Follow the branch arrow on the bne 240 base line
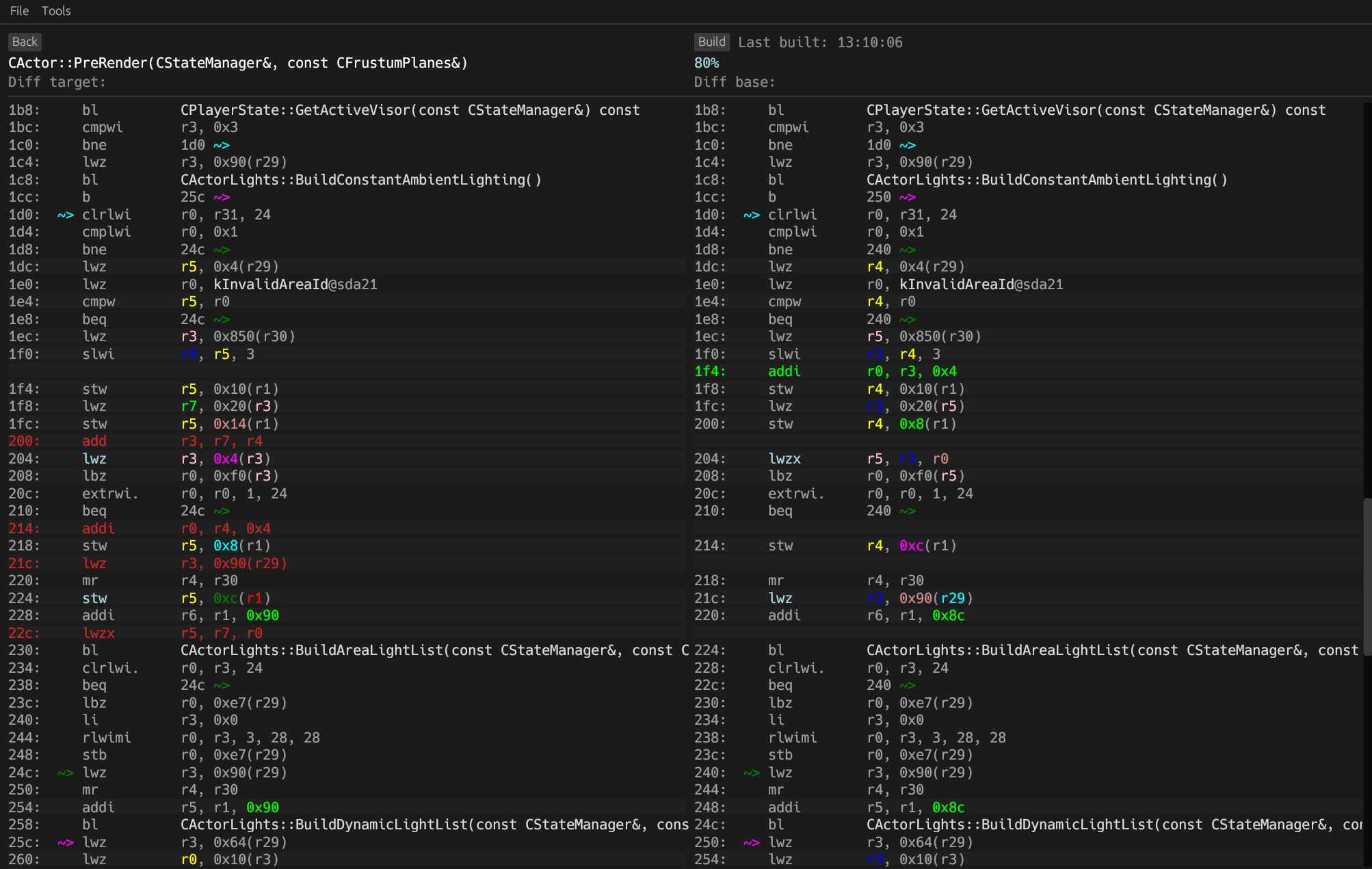 coord(909,250)
